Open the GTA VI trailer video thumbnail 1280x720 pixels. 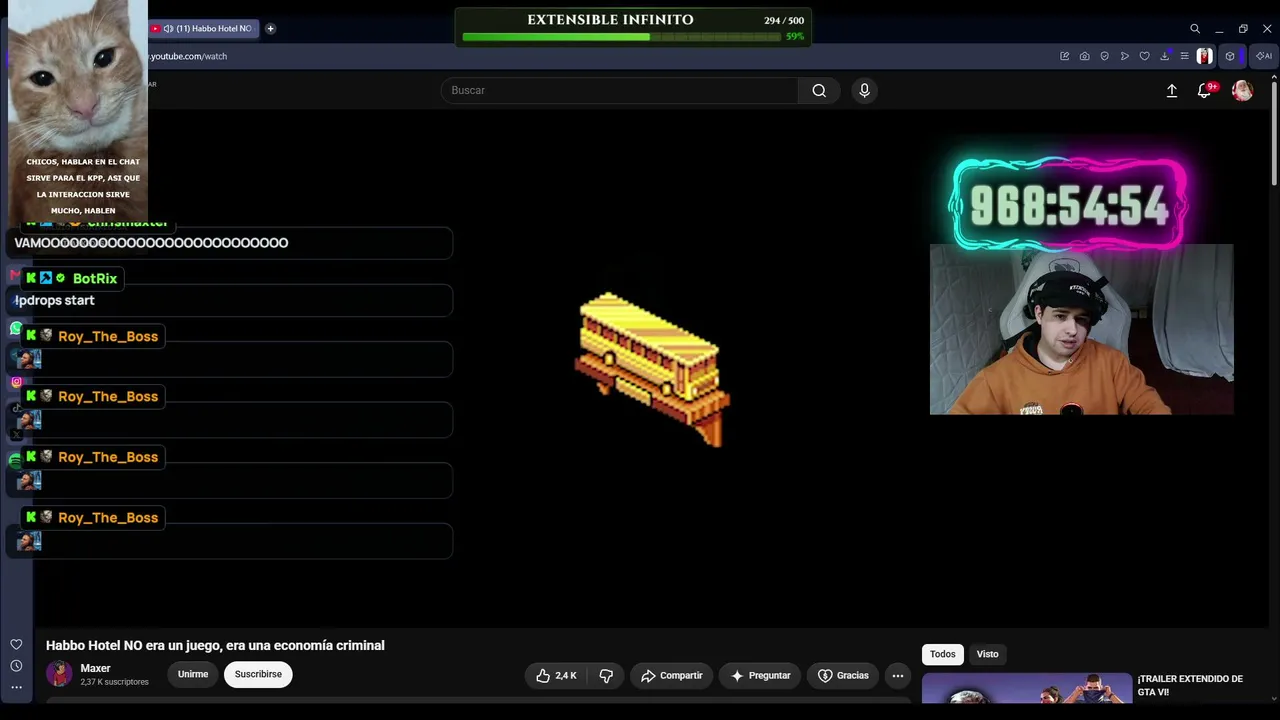pos(1026,689)
